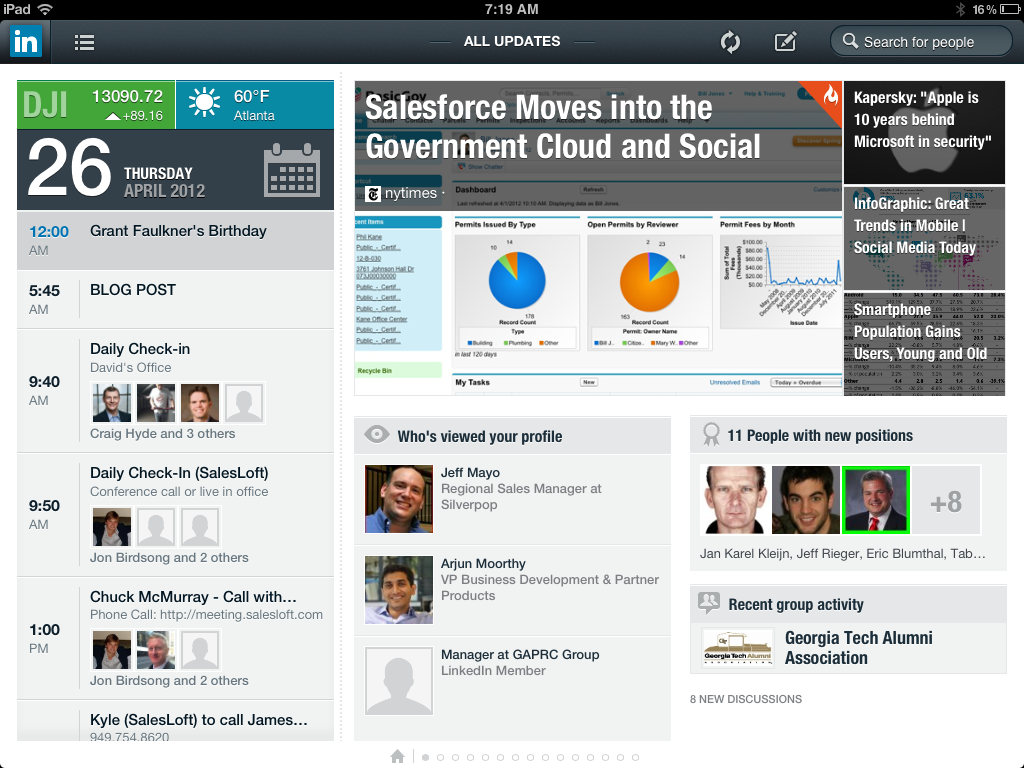
Task: Open the list menu icon
Action: tap(84, 42)
